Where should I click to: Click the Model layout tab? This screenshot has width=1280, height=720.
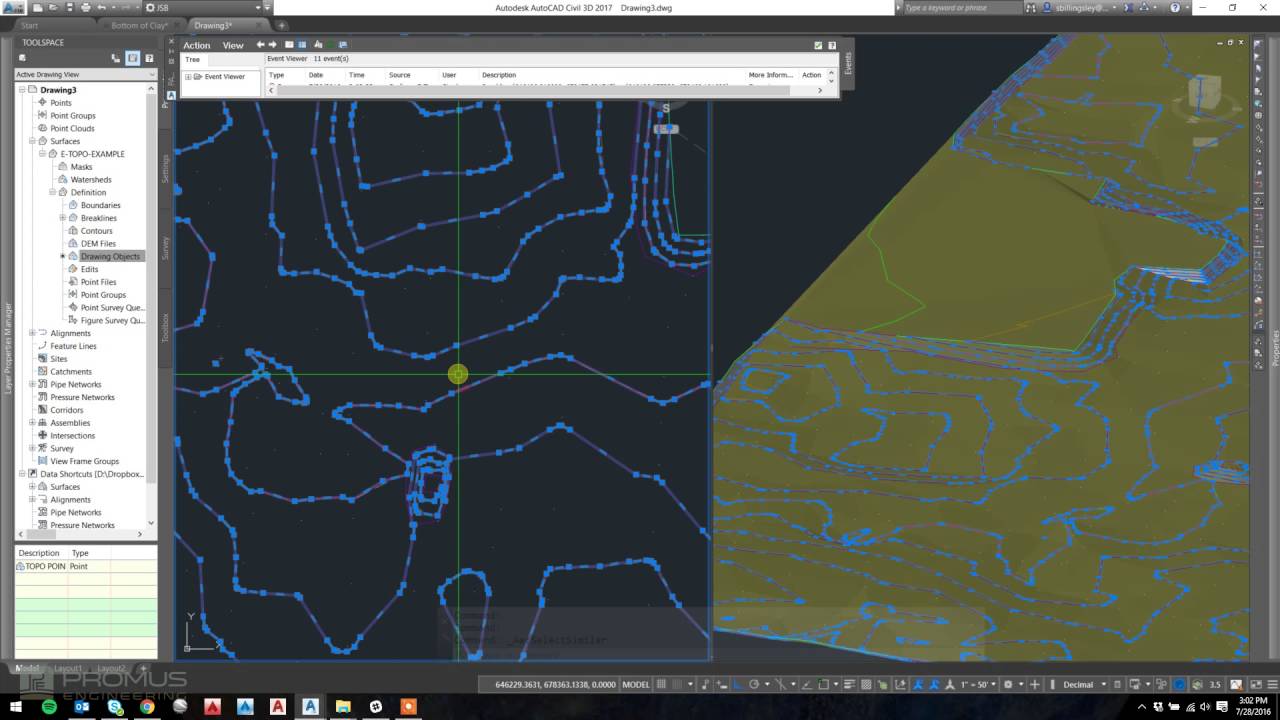pyautogui.click(x=28, y=668)
